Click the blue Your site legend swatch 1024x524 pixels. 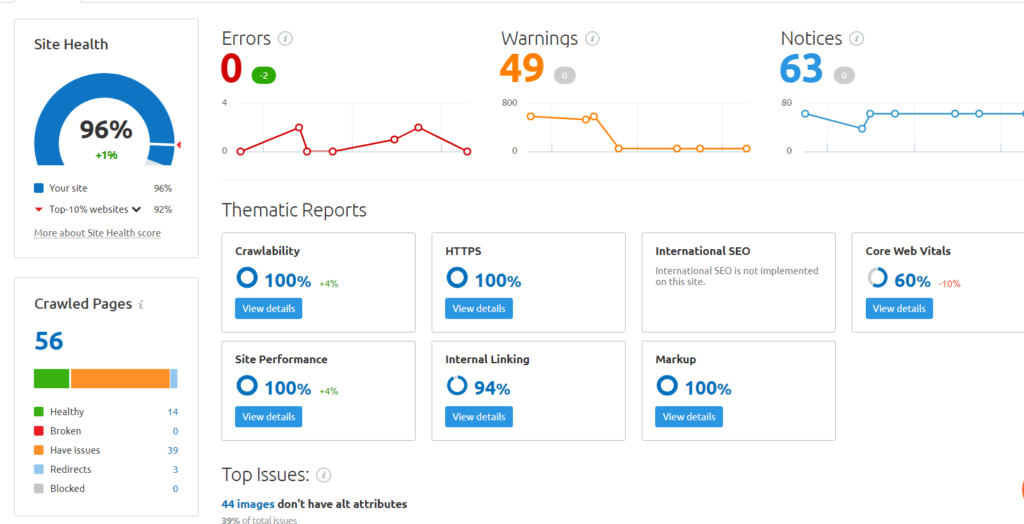click(x=39, y=188)
